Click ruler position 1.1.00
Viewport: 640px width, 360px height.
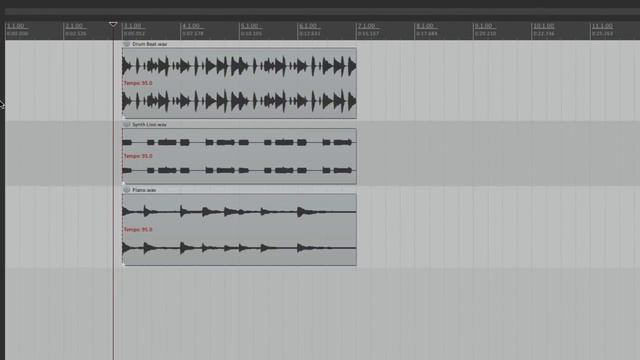tap(16, 26)
